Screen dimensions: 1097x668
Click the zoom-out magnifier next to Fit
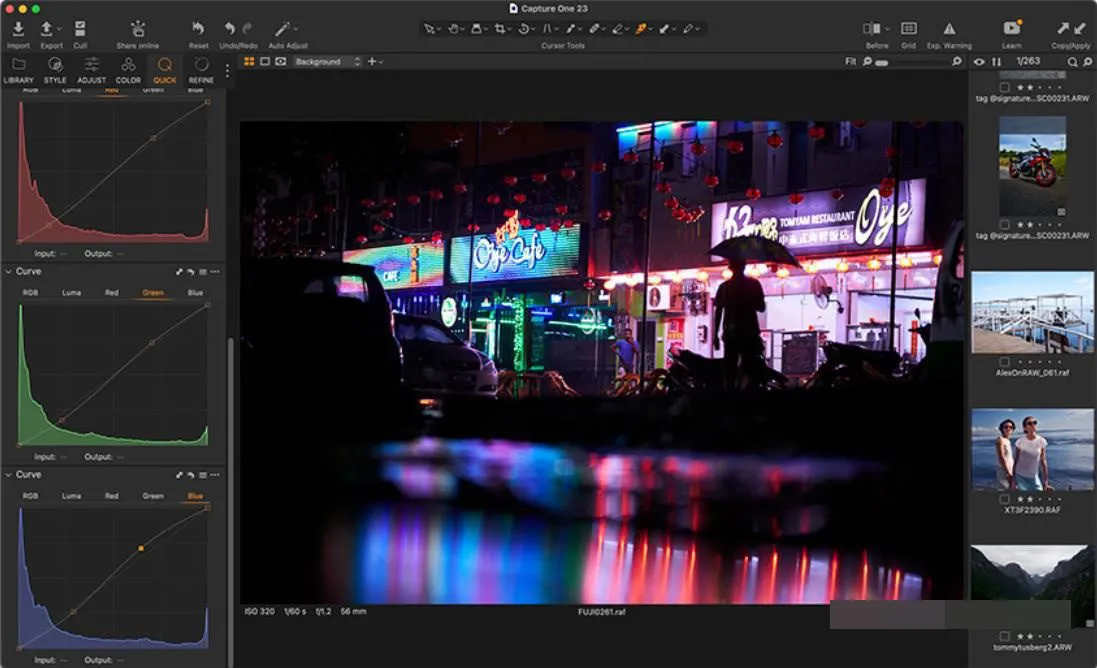(868, 62)
